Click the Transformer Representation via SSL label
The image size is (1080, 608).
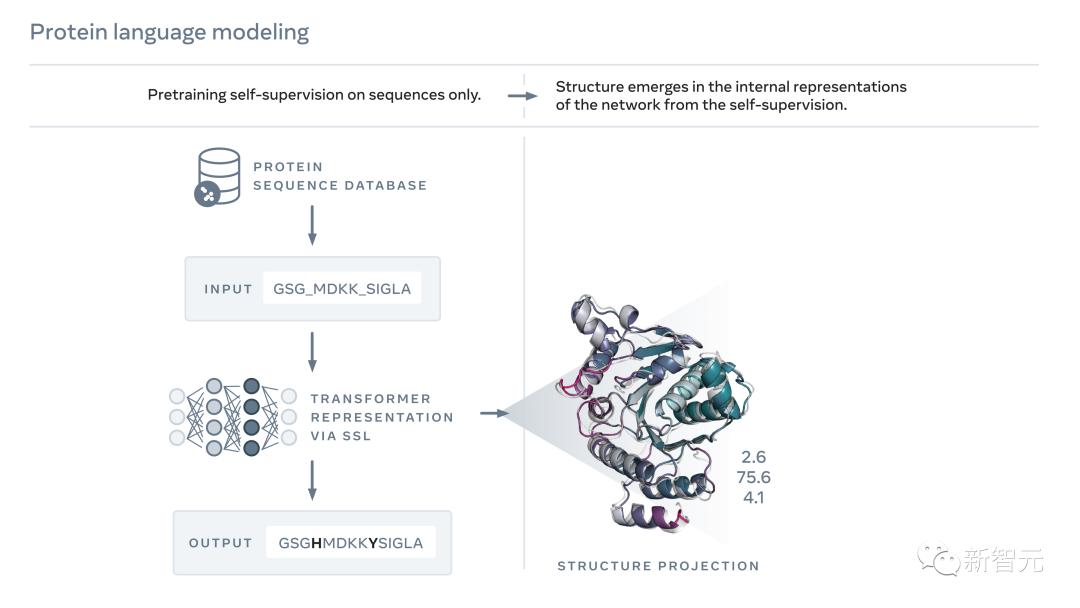tap(381, 417)
